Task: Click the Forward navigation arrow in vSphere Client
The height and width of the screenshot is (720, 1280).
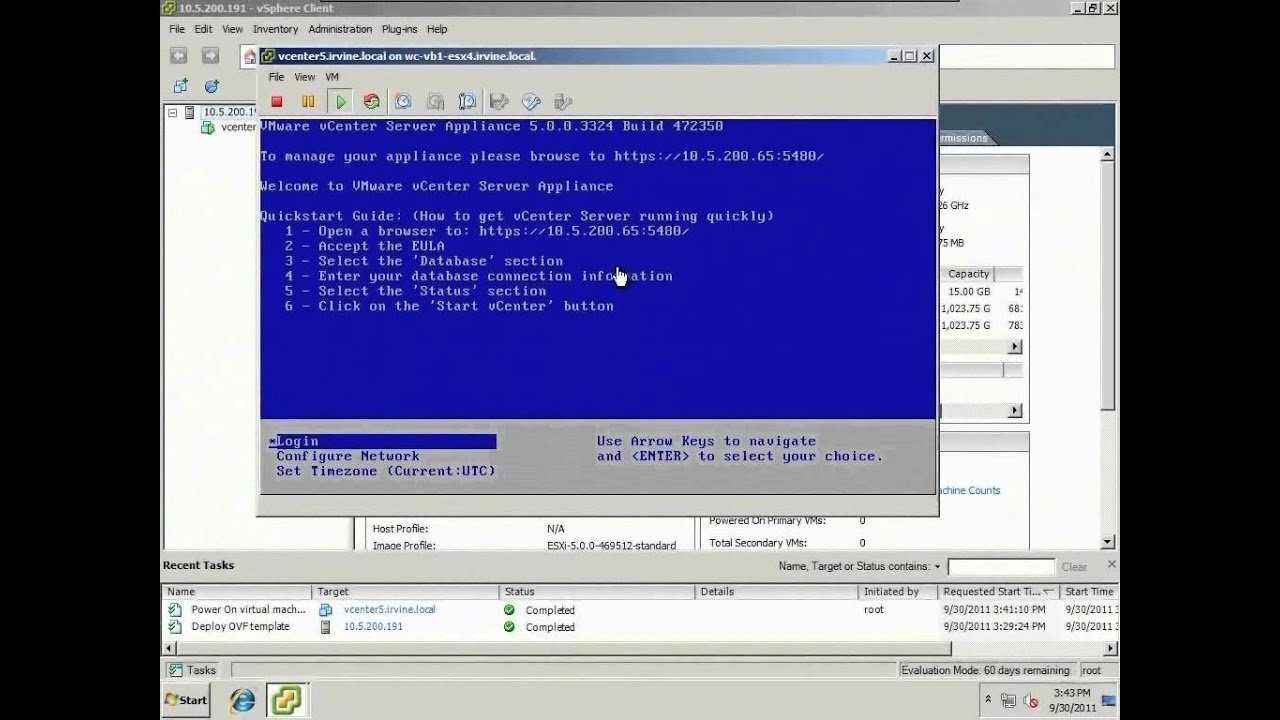Action: (x=210, y=56)
